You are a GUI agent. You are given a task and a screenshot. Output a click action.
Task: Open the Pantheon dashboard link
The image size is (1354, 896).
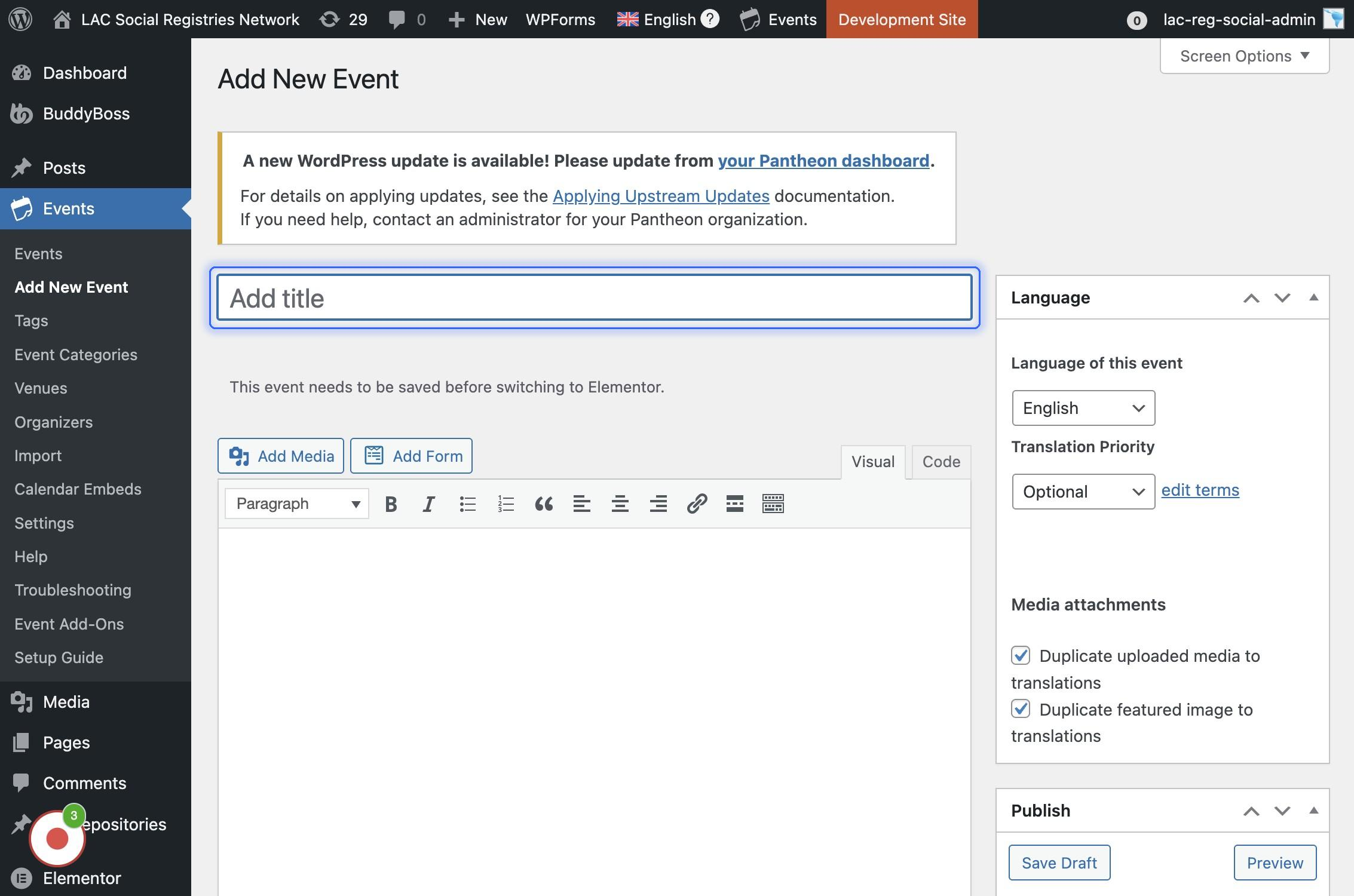pos(823,161)
